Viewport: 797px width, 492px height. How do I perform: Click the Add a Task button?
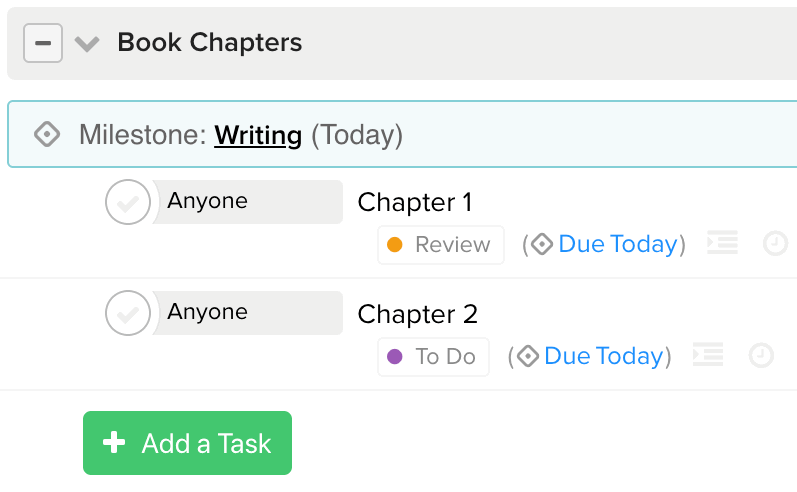[x=188, y=443]
